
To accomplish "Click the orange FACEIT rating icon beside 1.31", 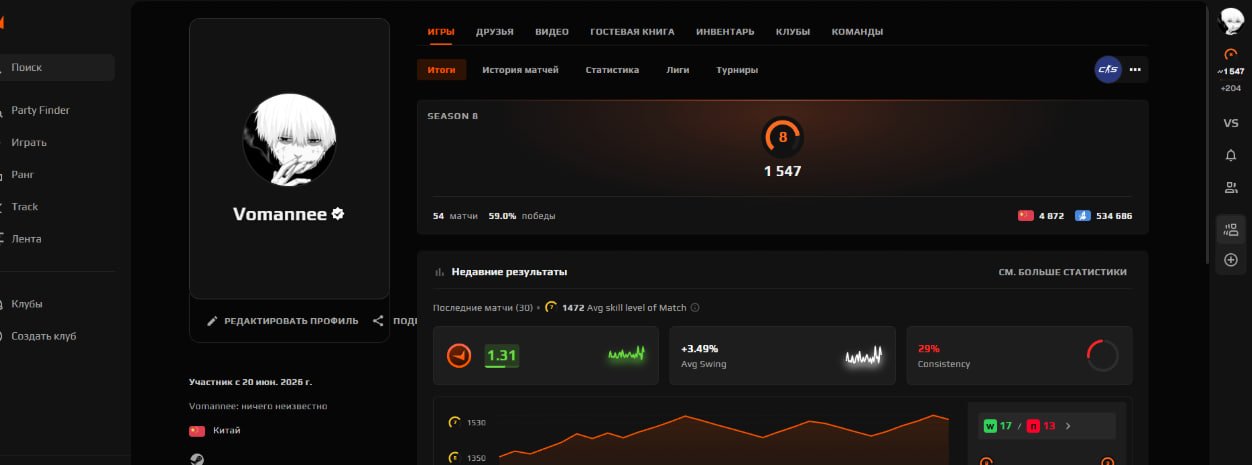I will tap(459, 356).
